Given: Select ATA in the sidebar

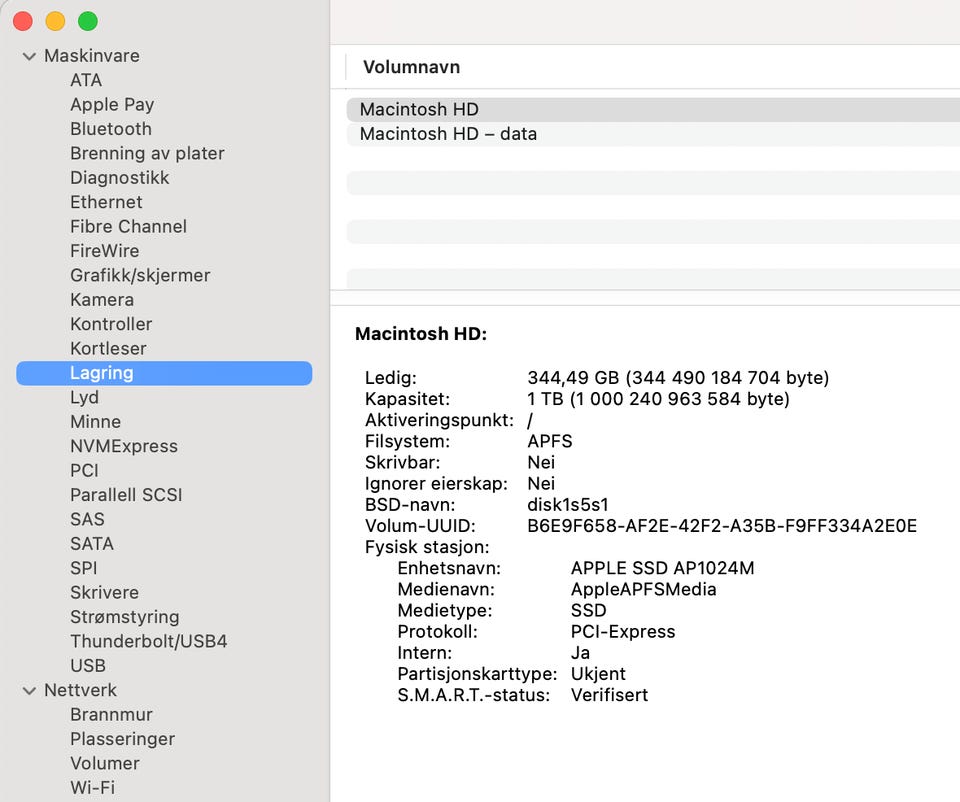Looking at the screenshot, I should (86, 80).
